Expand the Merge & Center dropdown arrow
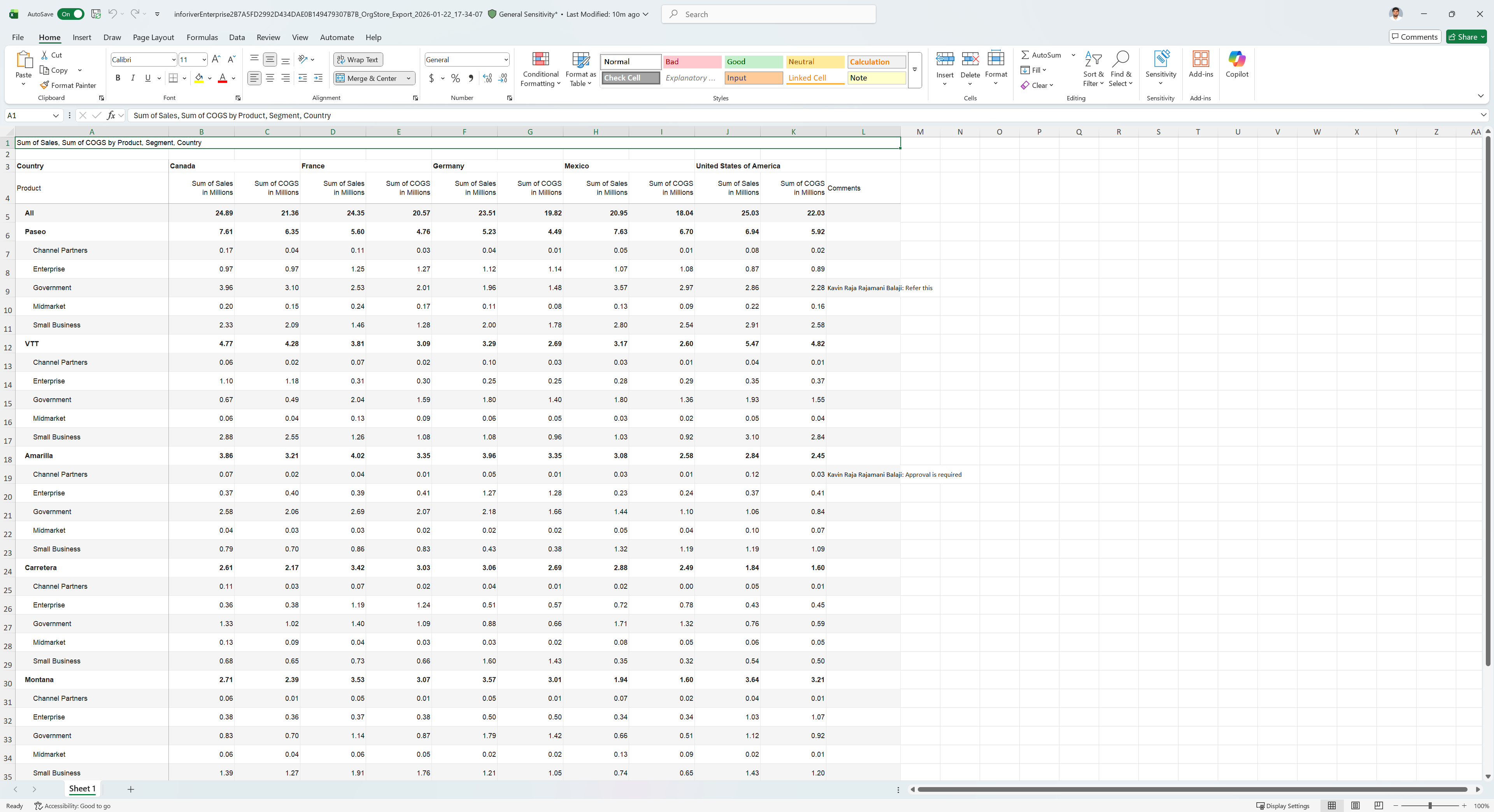The height and width of the screenshot is (812, 1494). click(409, 78)
